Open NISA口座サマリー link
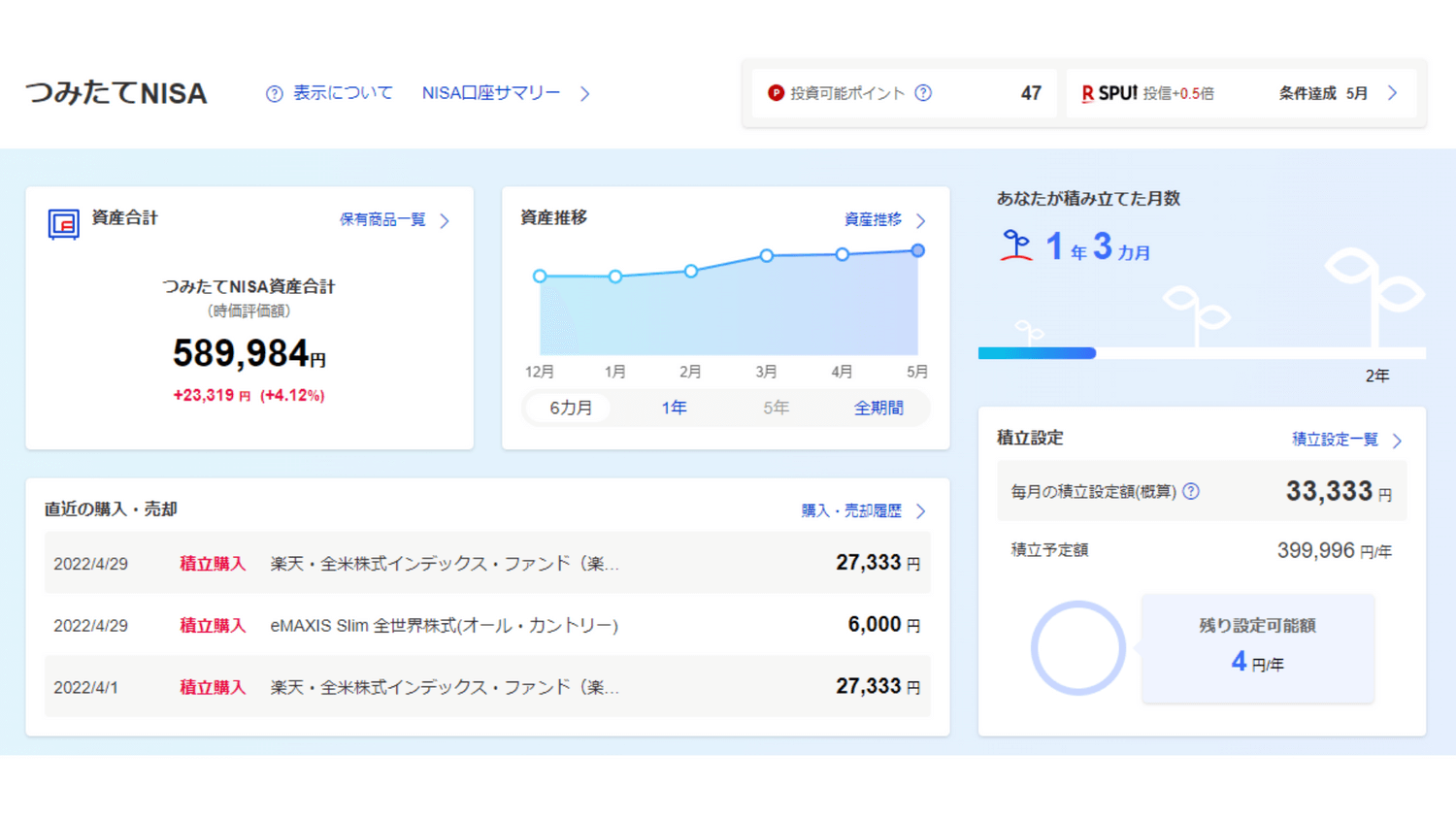 pos(491,93)
